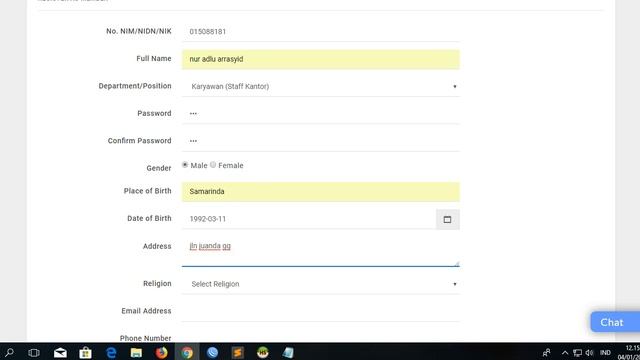
Task: Click the Password field
Action: coord(320,113)
